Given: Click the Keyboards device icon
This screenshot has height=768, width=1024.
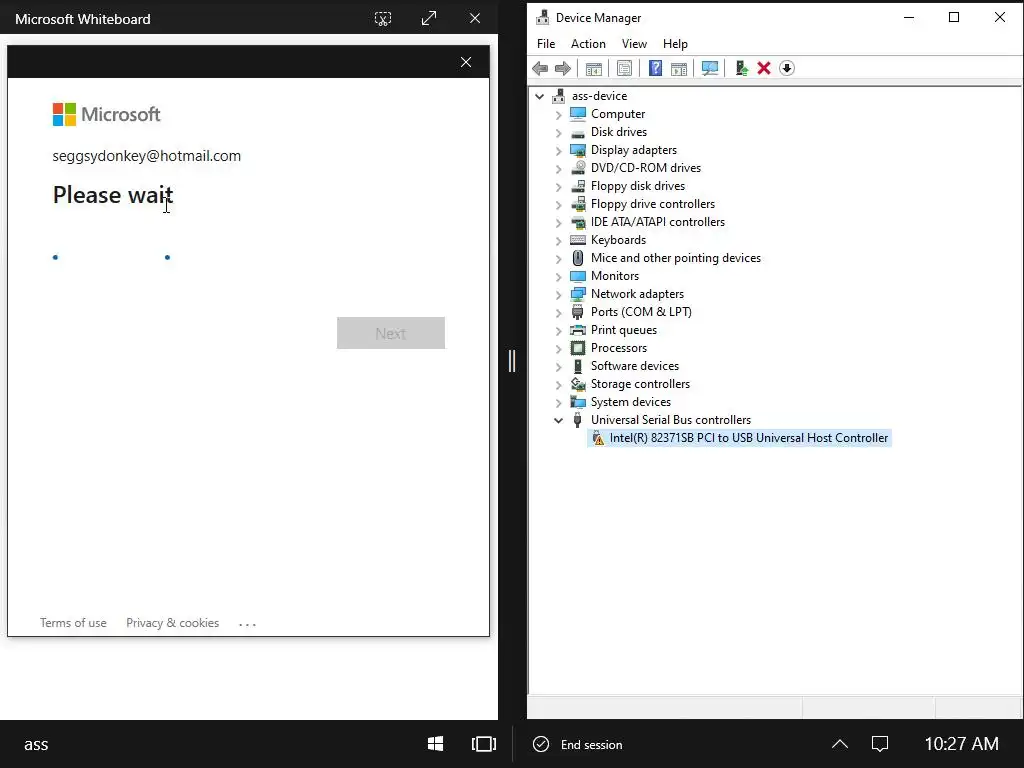Looking at the screenshot, I should (578, 240).
